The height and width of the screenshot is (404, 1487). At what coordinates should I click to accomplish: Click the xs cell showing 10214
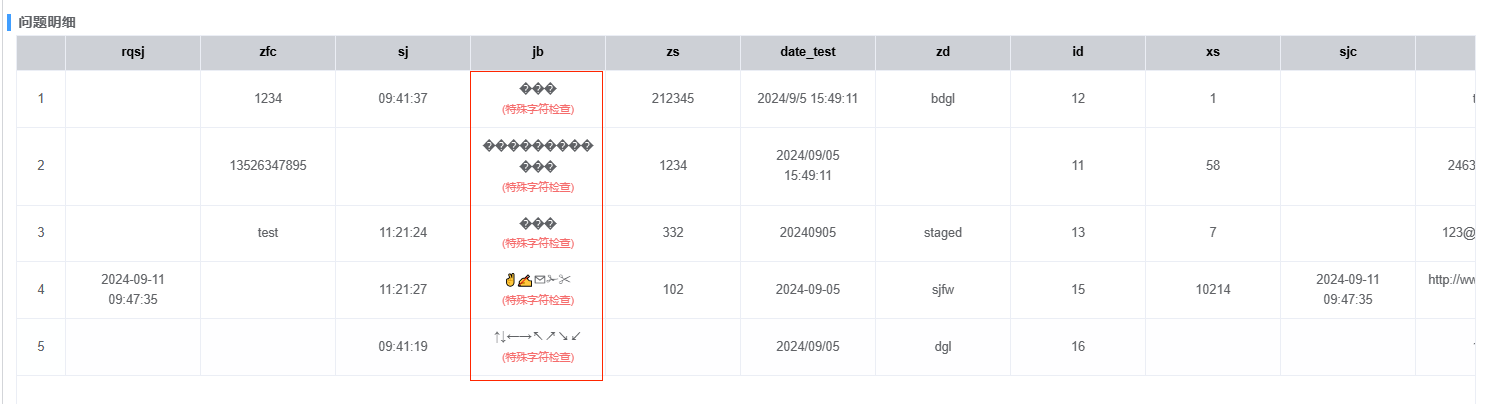click(x=1213, y=290)
